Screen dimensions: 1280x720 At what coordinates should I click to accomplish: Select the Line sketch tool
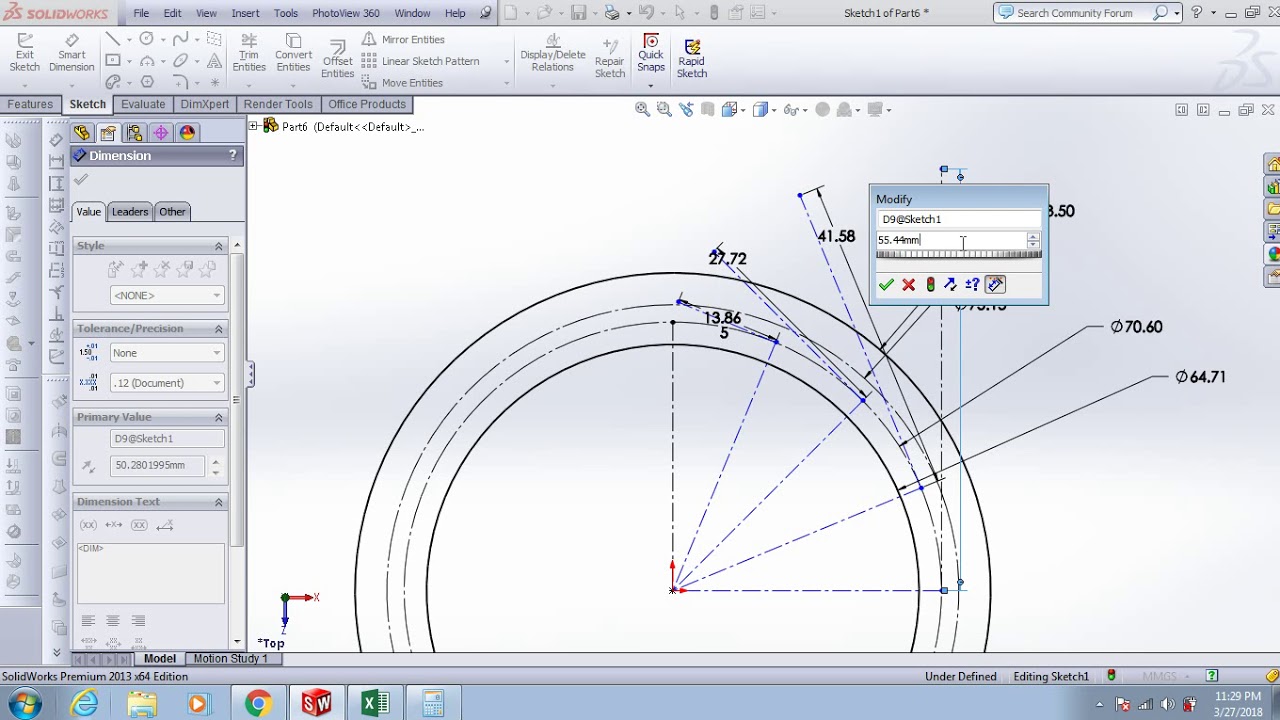pyautogui.click(x=113, y=39)
